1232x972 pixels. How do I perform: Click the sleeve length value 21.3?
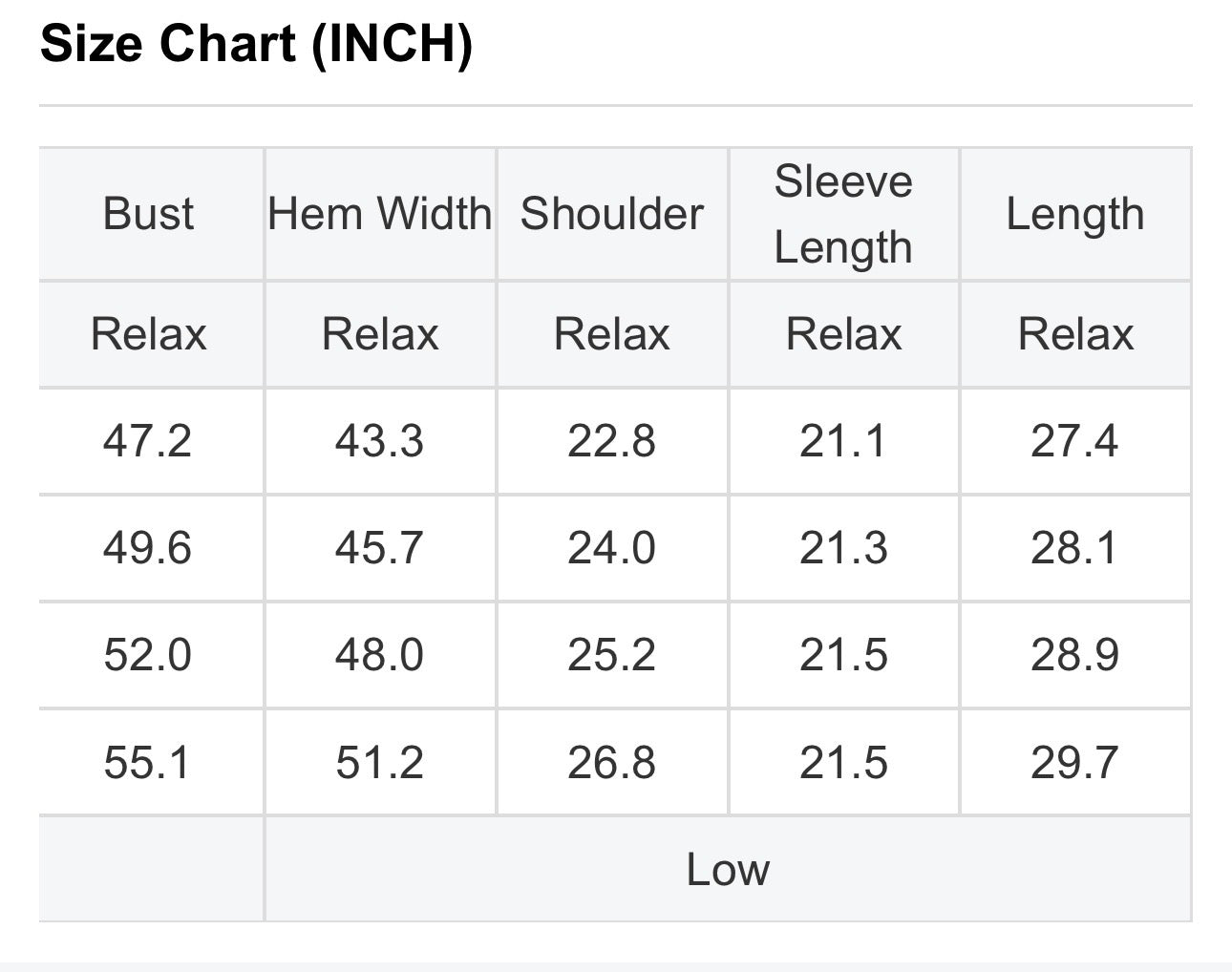click(x=843, y=548)
